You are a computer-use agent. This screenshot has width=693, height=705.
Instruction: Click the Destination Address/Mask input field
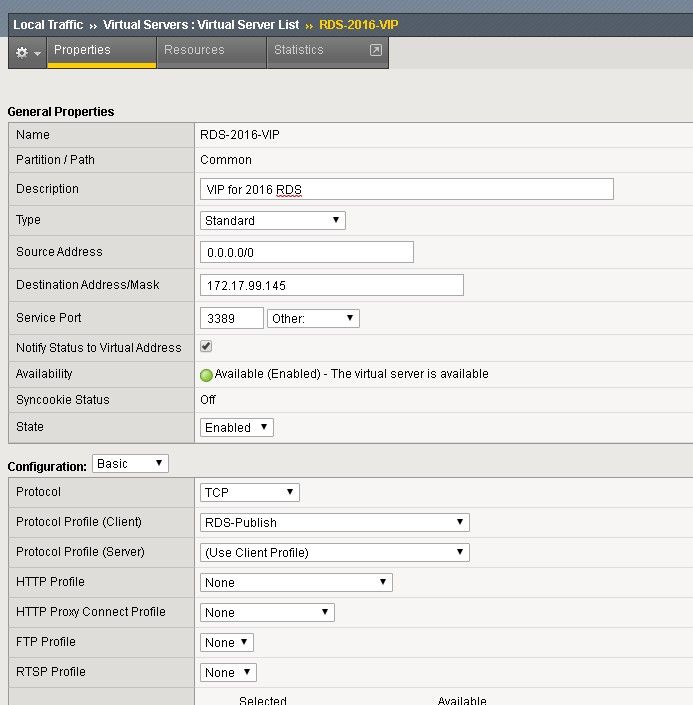[x=332, y=286]
